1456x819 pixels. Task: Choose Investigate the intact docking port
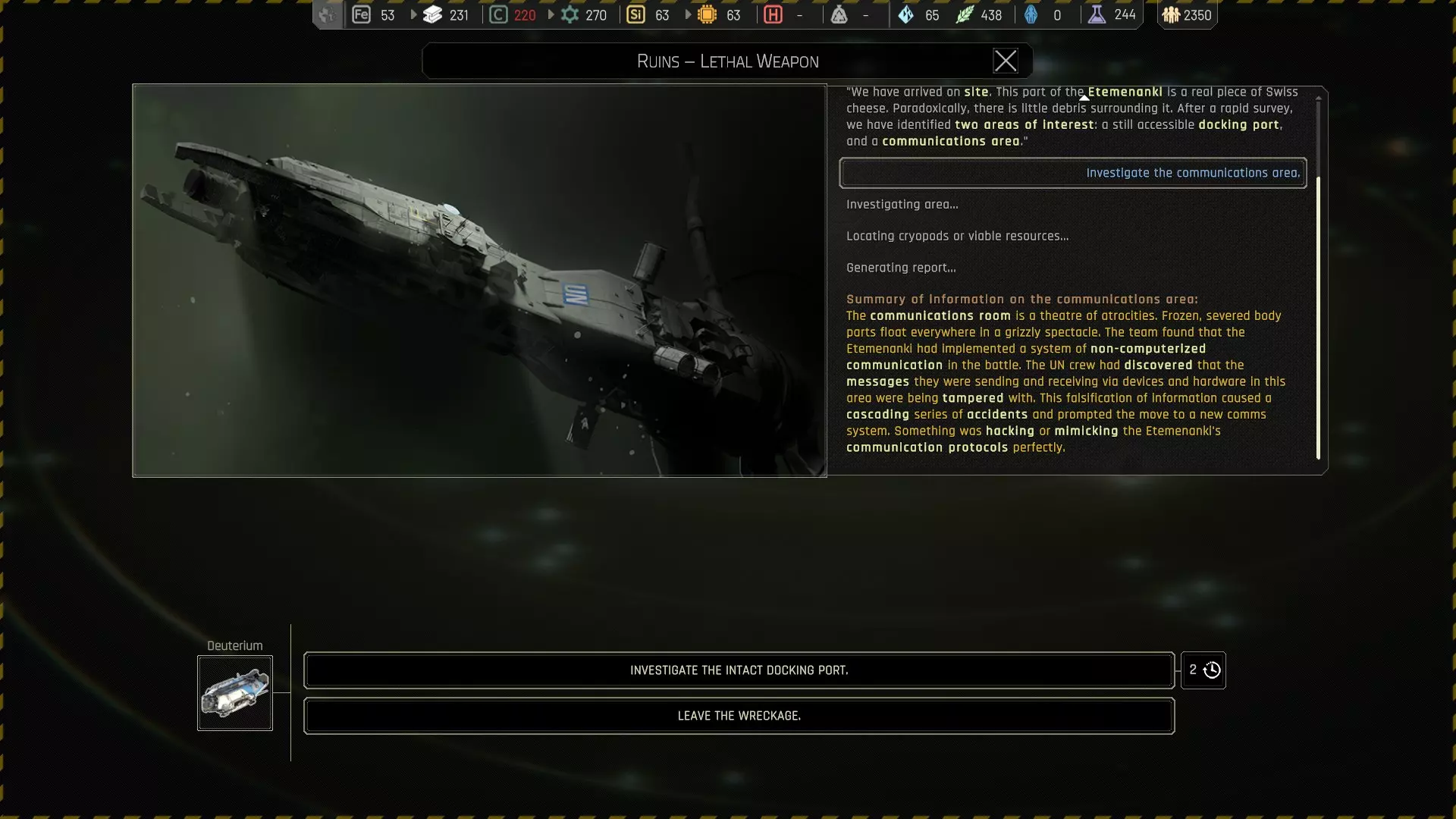click(739, 670)
